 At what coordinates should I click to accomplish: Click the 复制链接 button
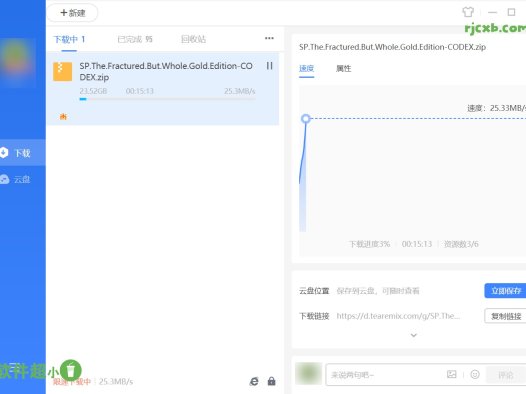[x=506, y=316]
